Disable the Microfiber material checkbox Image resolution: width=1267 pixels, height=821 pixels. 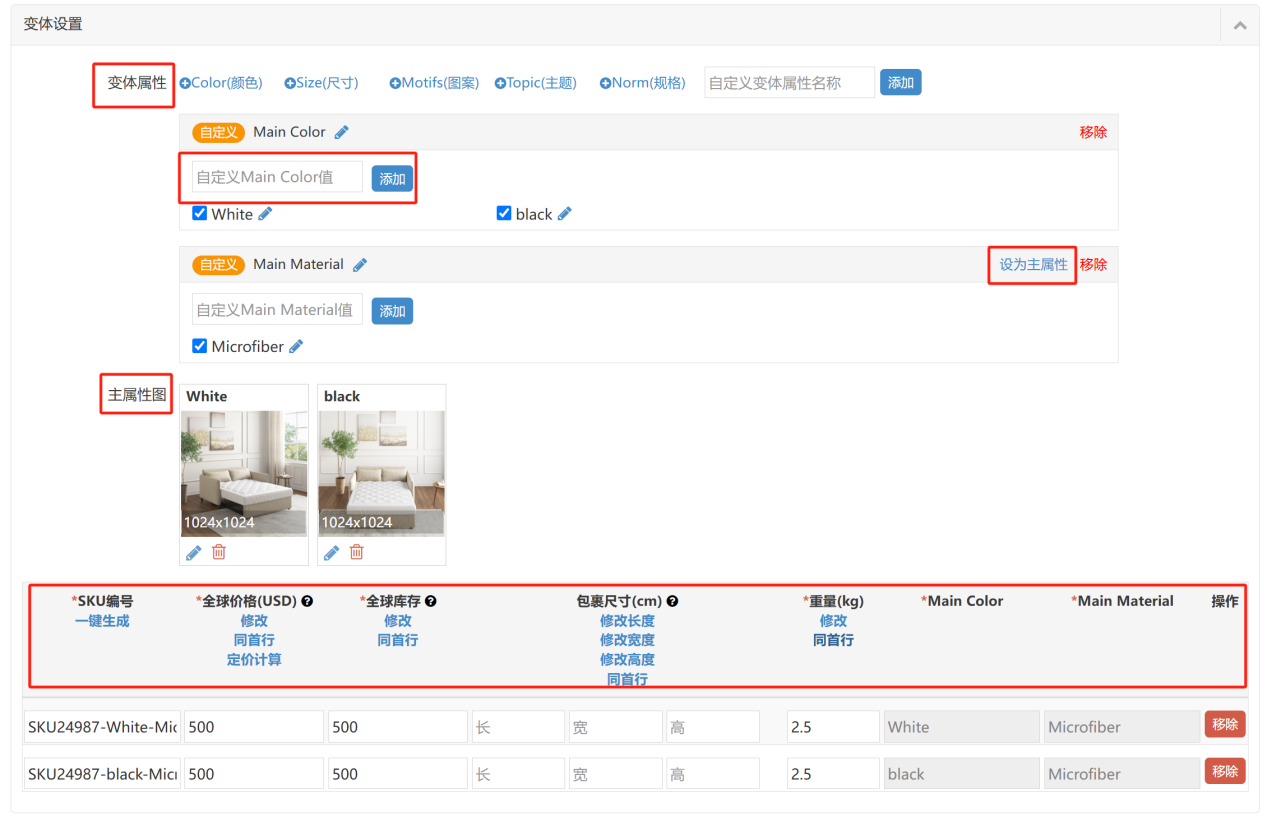200,346
